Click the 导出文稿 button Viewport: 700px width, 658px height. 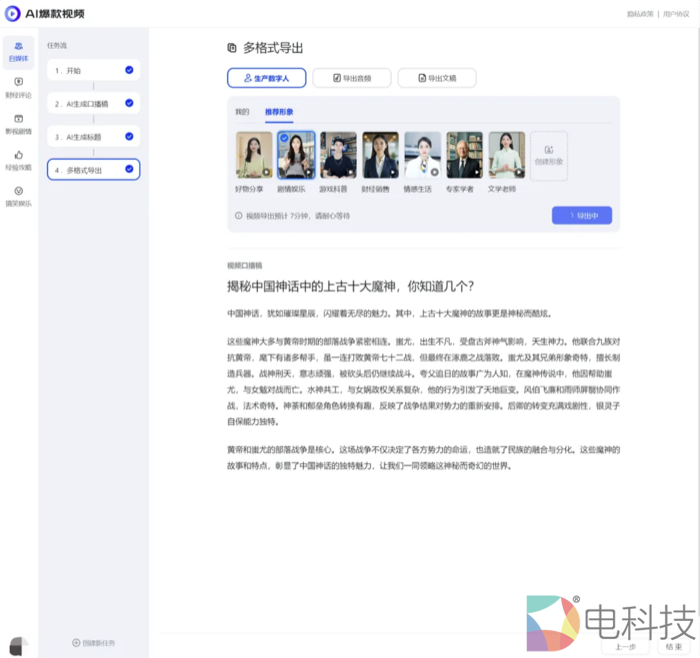pos(436,77)
